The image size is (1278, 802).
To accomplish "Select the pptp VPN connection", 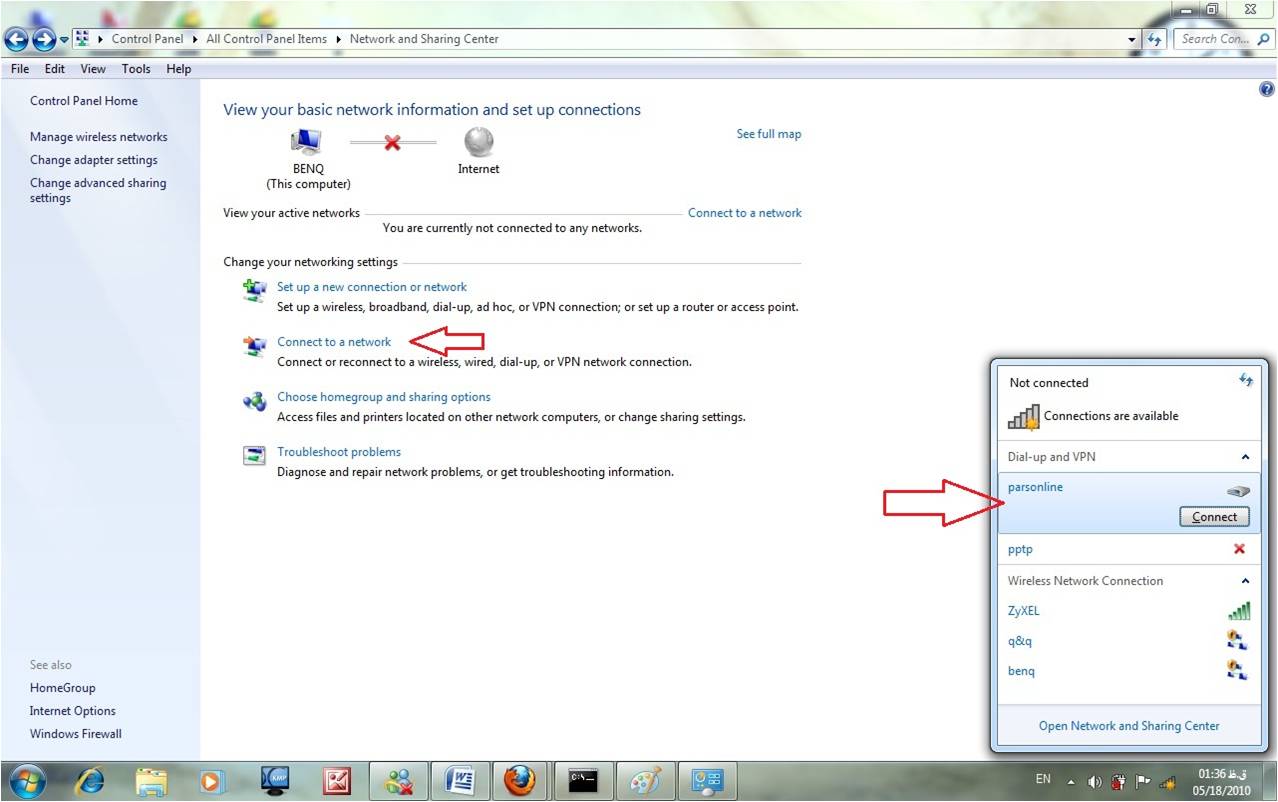I will click(1130, 549).
